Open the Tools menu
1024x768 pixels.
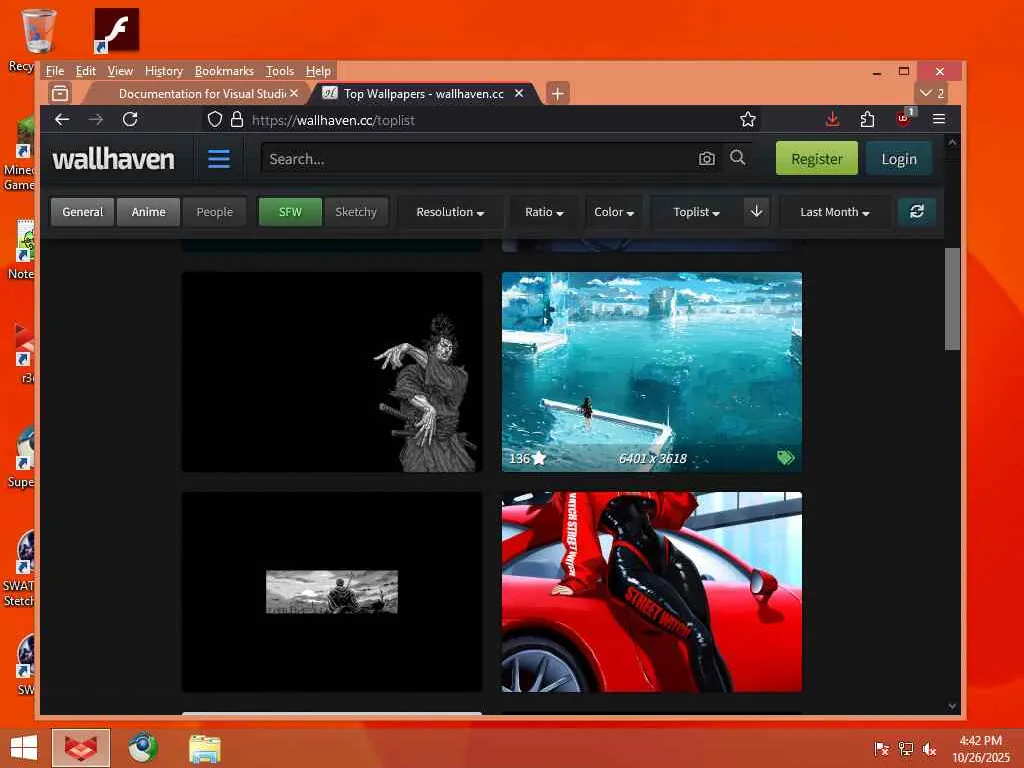pos(280,71)
